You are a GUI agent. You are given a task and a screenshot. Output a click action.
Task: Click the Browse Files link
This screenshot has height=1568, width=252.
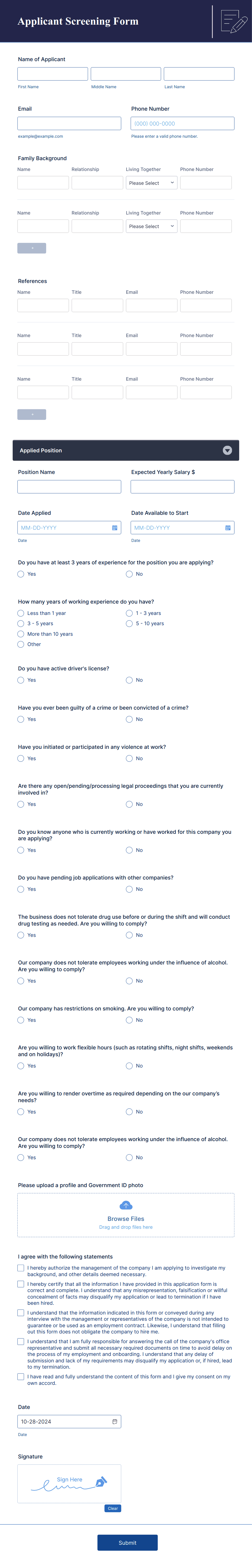[126, 1218]
